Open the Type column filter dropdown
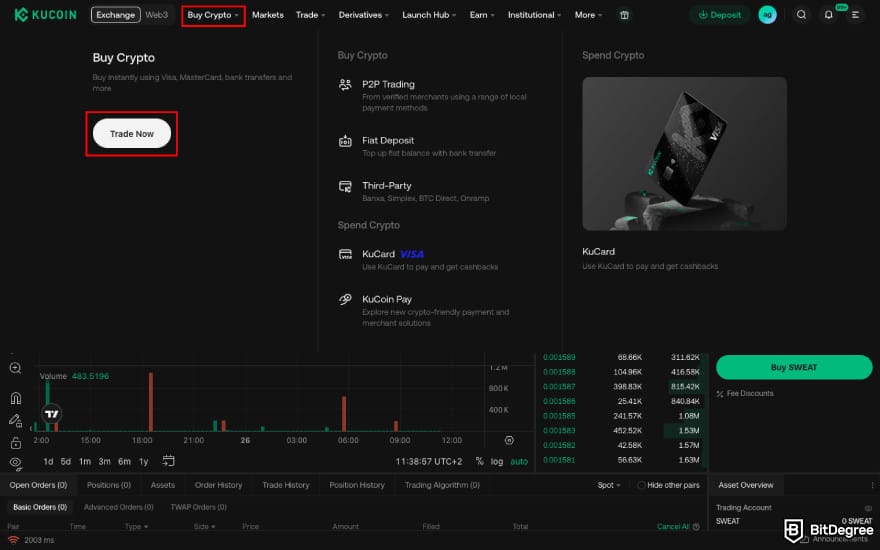Screen dimensions: 880x550 tap(136, 526)
